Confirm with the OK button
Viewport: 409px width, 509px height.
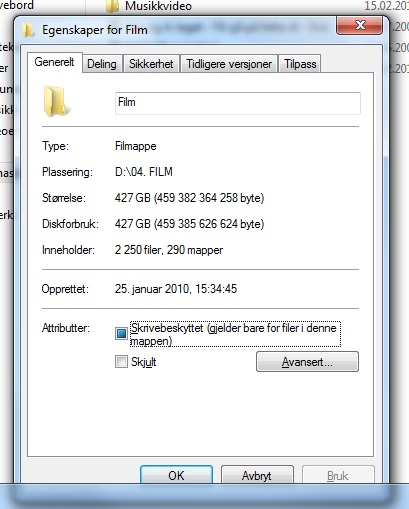176,475
